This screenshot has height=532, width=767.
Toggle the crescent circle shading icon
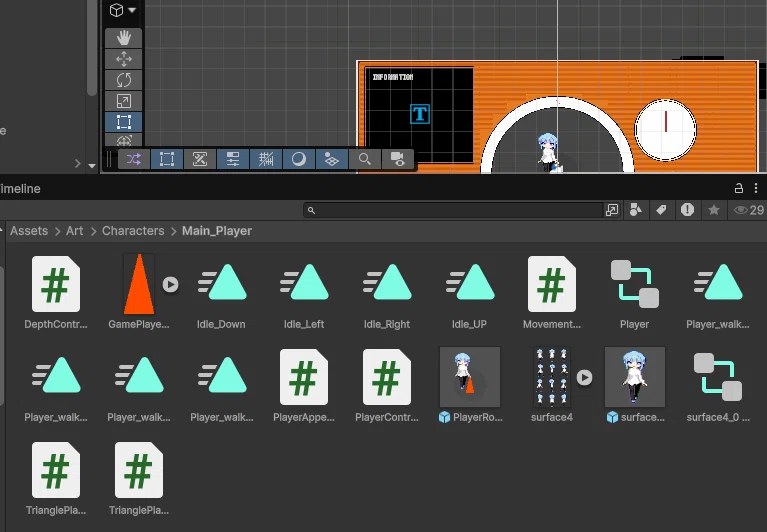click(299, 159)
